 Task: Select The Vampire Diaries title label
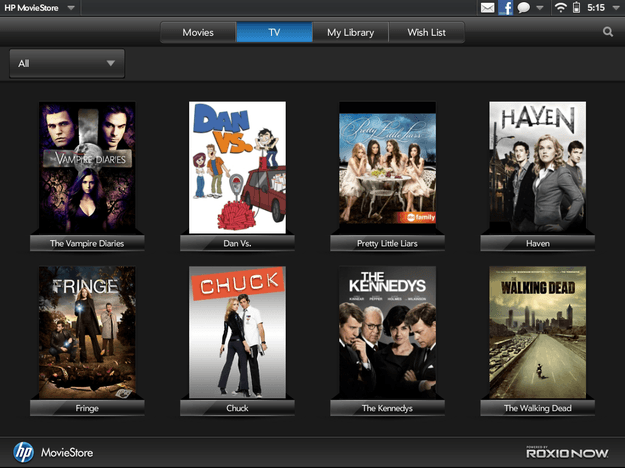coord(87,243)
